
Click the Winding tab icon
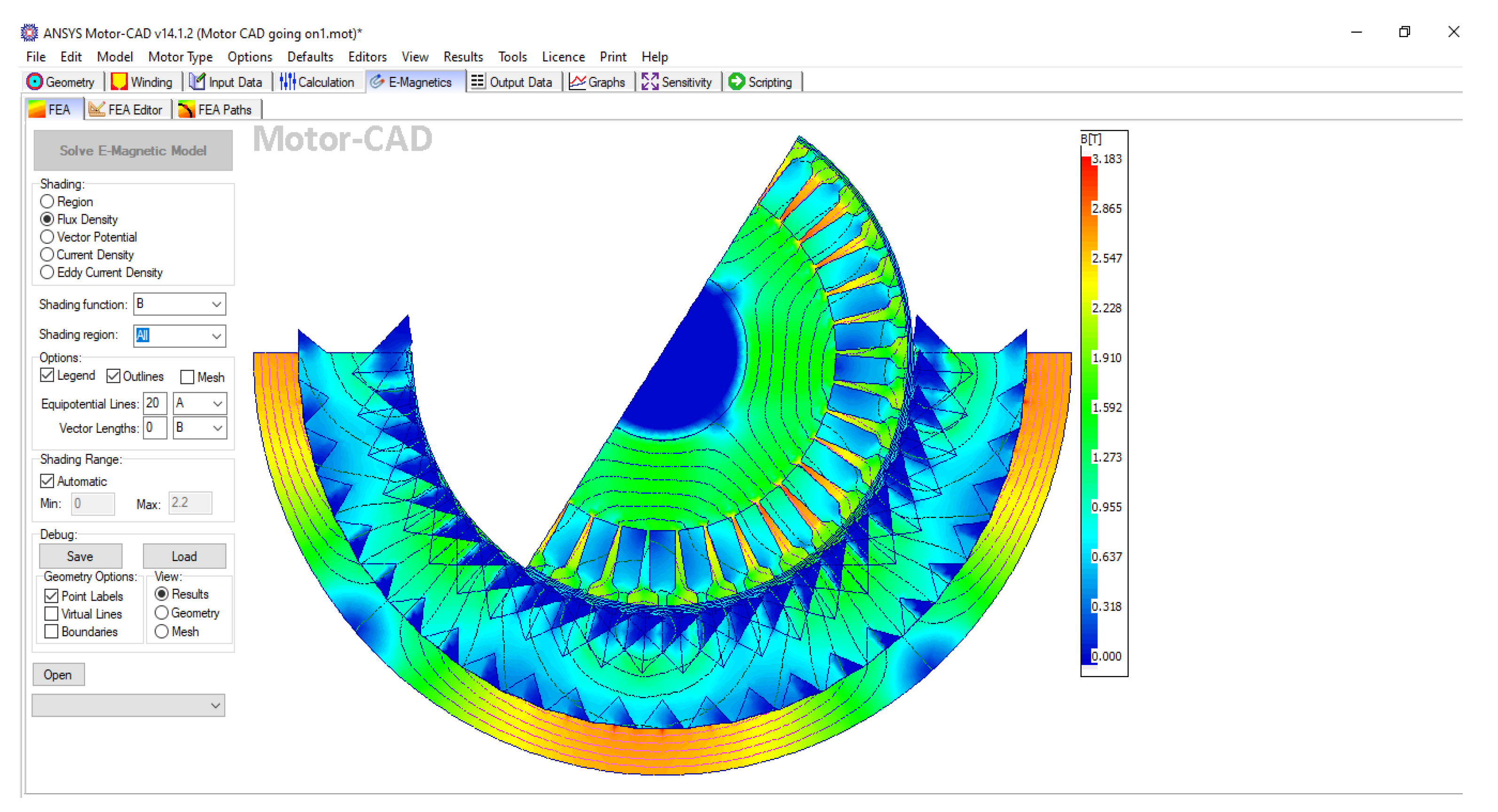coord(119,82)
